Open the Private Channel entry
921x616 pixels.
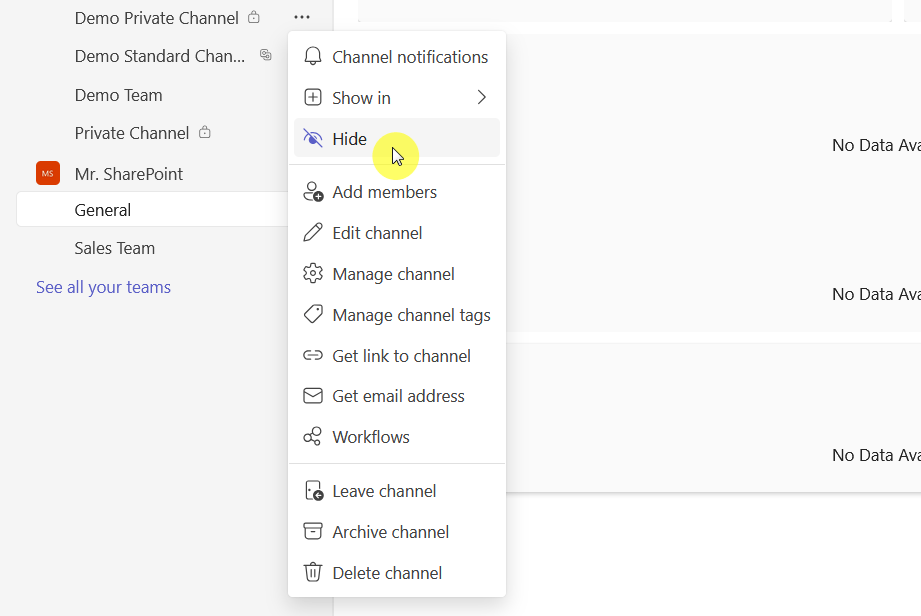point(132,133)
